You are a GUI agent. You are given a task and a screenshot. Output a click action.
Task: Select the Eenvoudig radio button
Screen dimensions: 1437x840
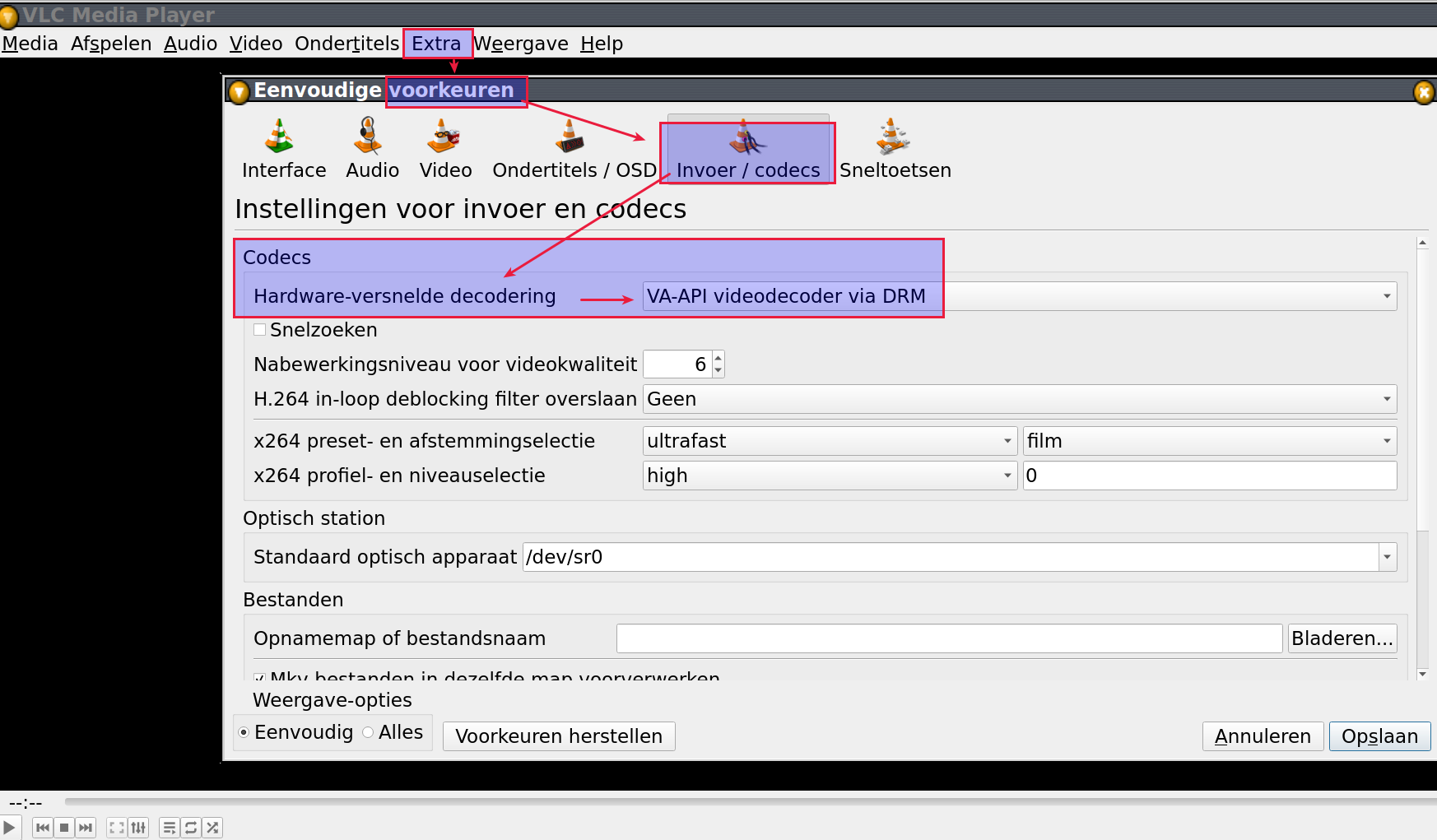244,732
